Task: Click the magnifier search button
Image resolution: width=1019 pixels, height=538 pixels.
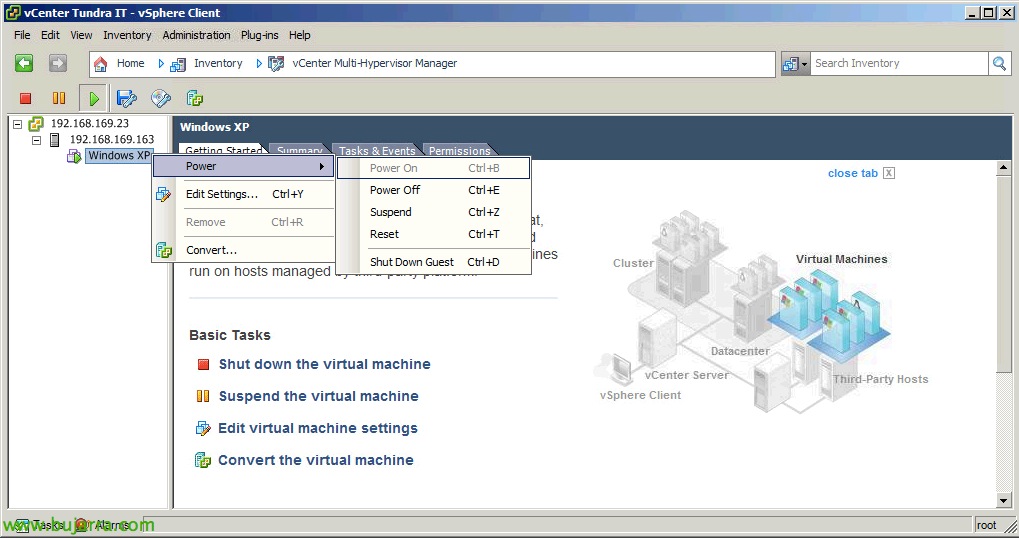Action: 1000,64
